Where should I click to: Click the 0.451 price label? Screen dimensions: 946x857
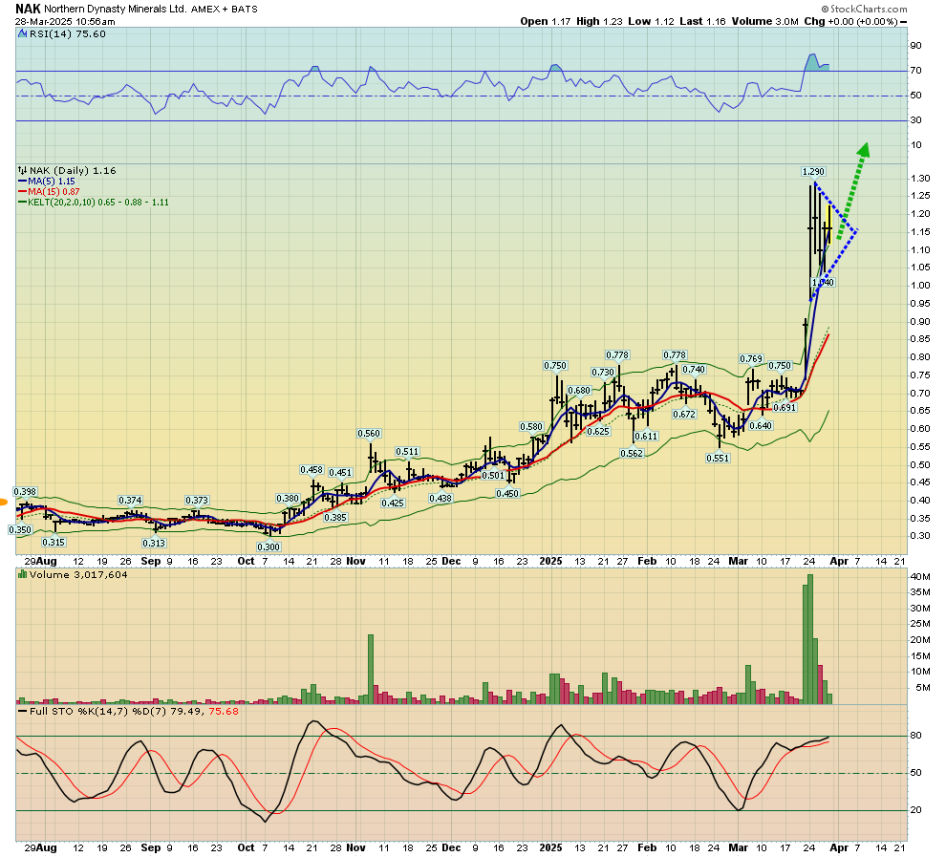coord(340,473)
